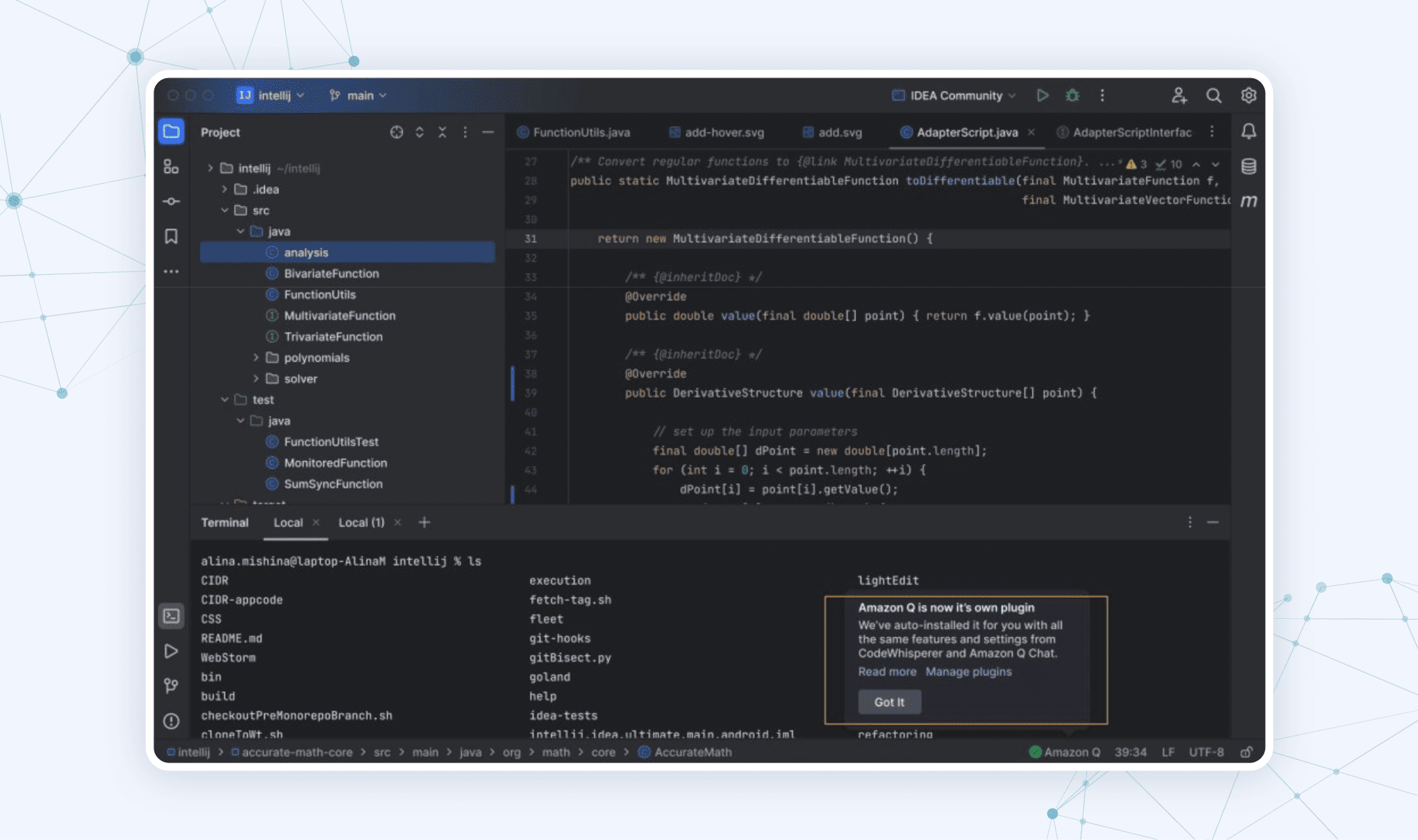Show notifications via bell icon

coord(1249,131)
